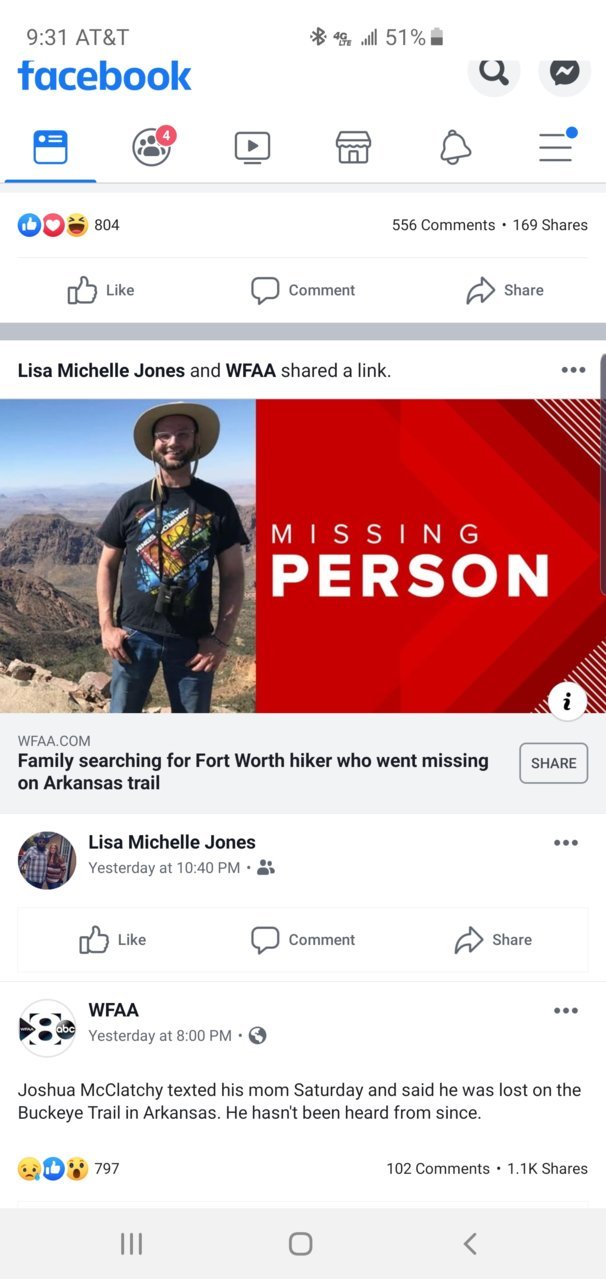606x1279 pixels.
Task: Expand options for shared link post header
Action: tap(573, 370)
